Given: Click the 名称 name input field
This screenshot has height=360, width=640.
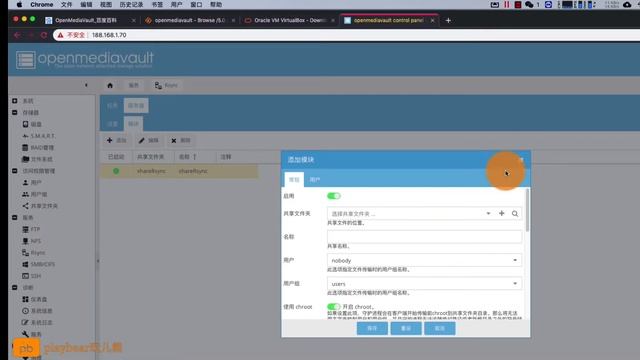Looking at the screenshot, I should (424, 237).
